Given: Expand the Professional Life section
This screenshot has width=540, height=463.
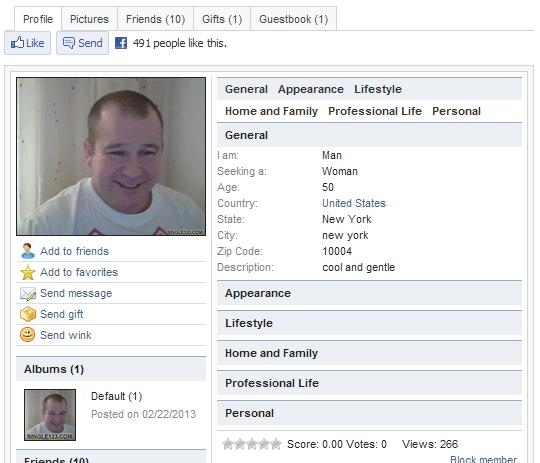Looking at the screenshot, I should click(369, 383).
